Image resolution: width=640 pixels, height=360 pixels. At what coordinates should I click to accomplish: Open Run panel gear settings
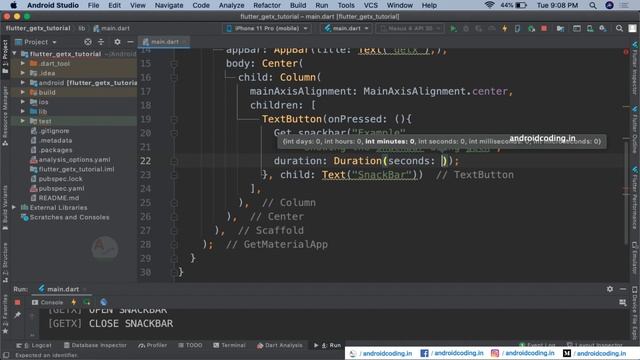(x=610, y=289)
